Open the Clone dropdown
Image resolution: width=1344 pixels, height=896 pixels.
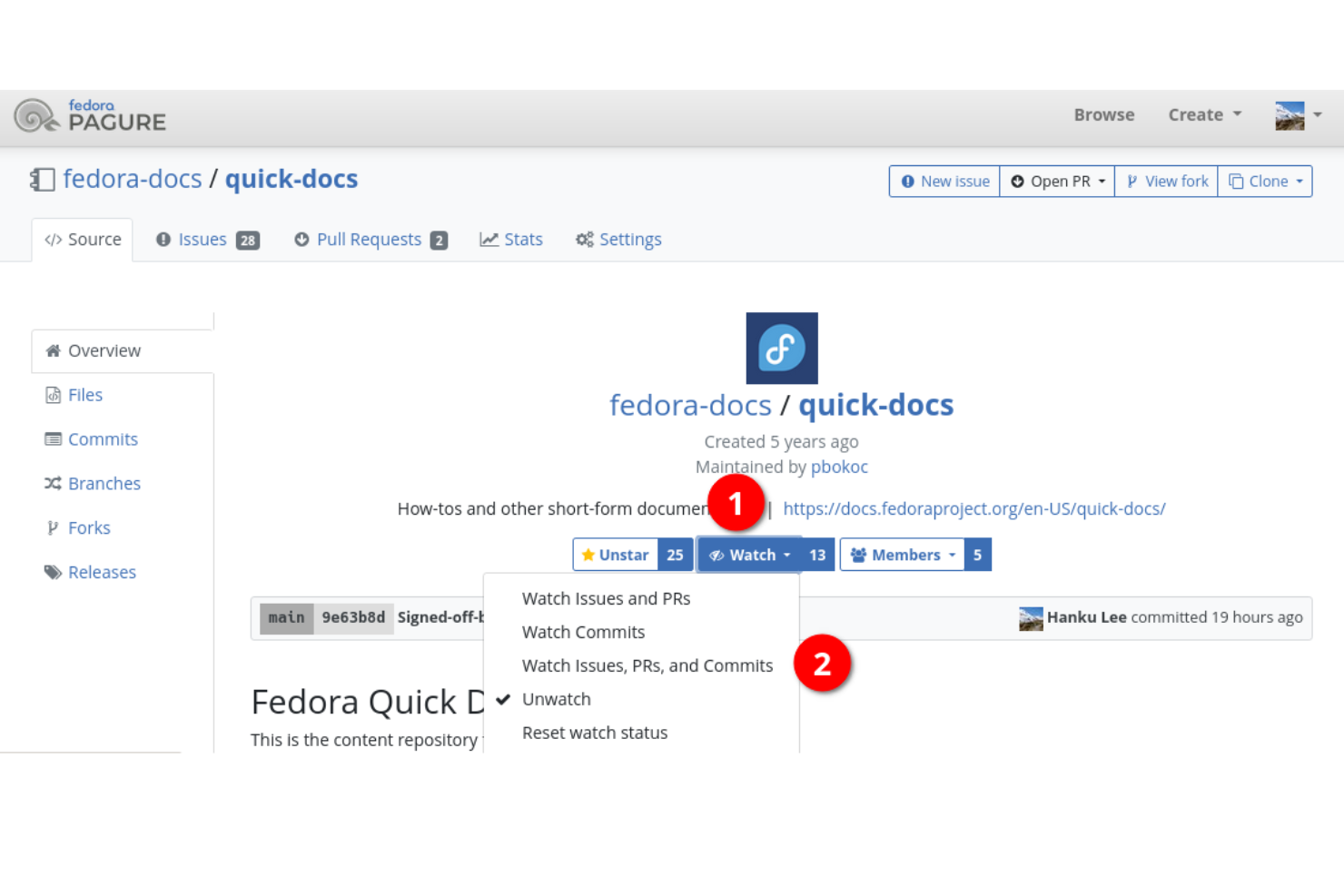click(1264, 181)
